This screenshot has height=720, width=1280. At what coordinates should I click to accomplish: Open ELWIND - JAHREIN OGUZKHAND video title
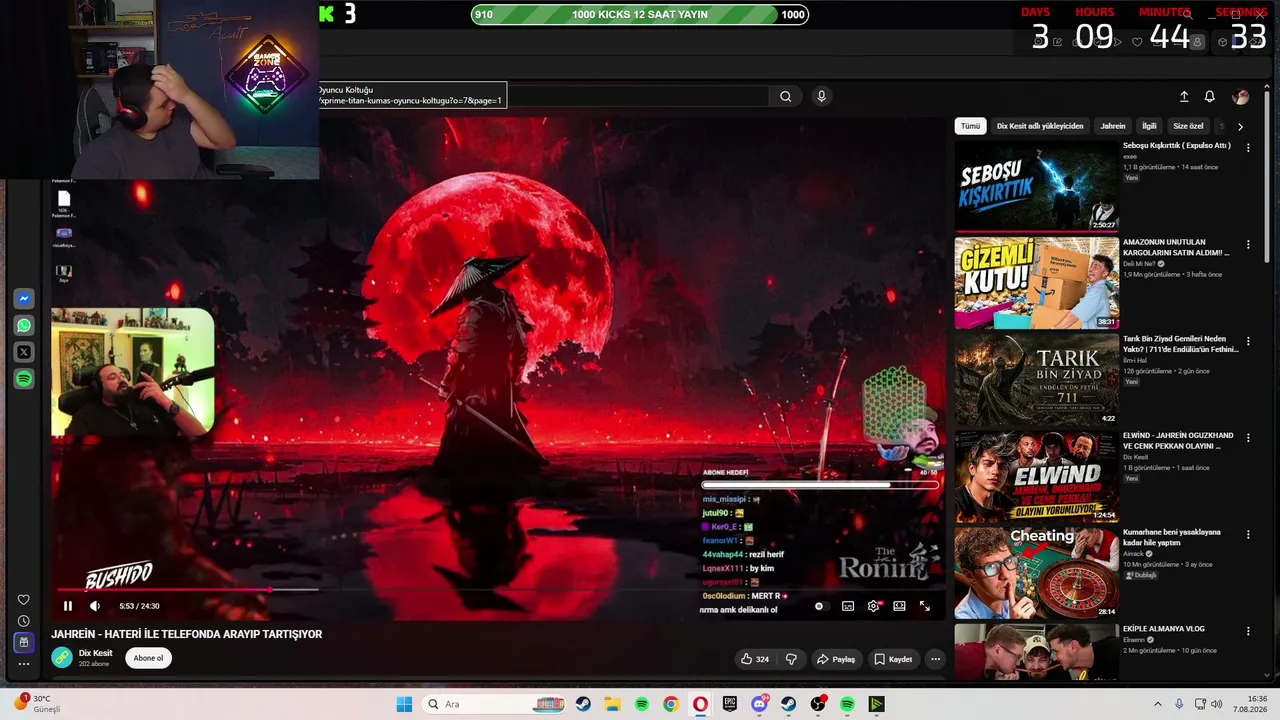[x=1178, y=441]
